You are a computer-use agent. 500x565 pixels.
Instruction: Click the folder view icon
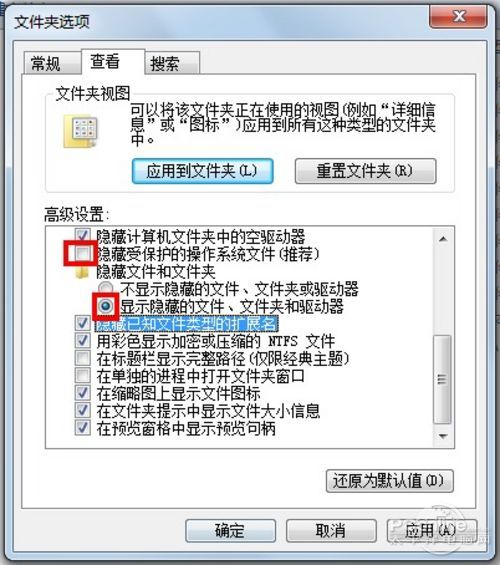pos(80,131)
